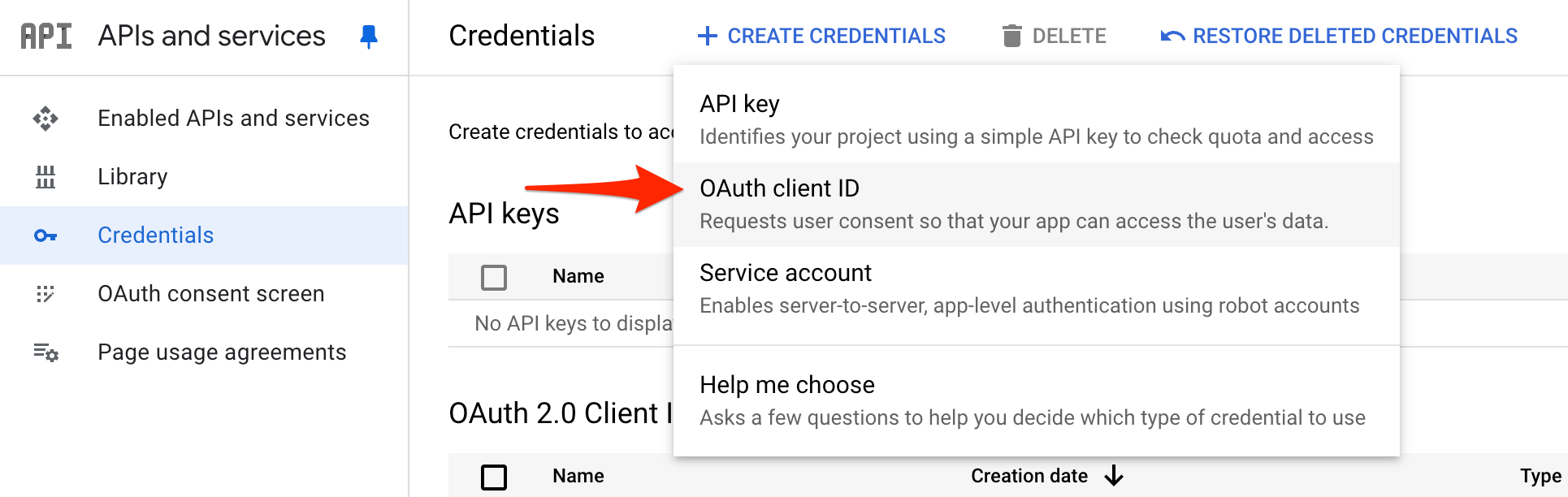Select Service account option

(x=1037, y=289)
